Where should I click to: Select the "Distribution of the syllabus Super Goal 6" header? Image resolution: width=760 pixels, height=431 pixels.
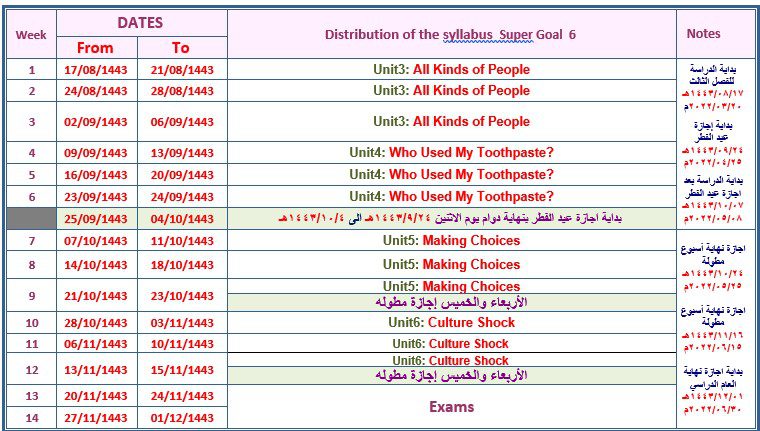(x=452, y=35)
